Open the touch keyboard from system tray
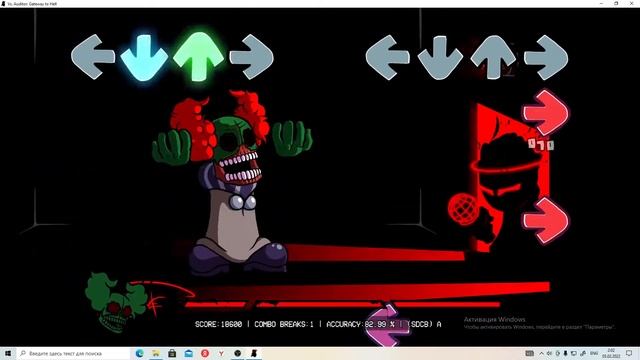The height and width of the screenshot is (360, 640). pos(529,353)
